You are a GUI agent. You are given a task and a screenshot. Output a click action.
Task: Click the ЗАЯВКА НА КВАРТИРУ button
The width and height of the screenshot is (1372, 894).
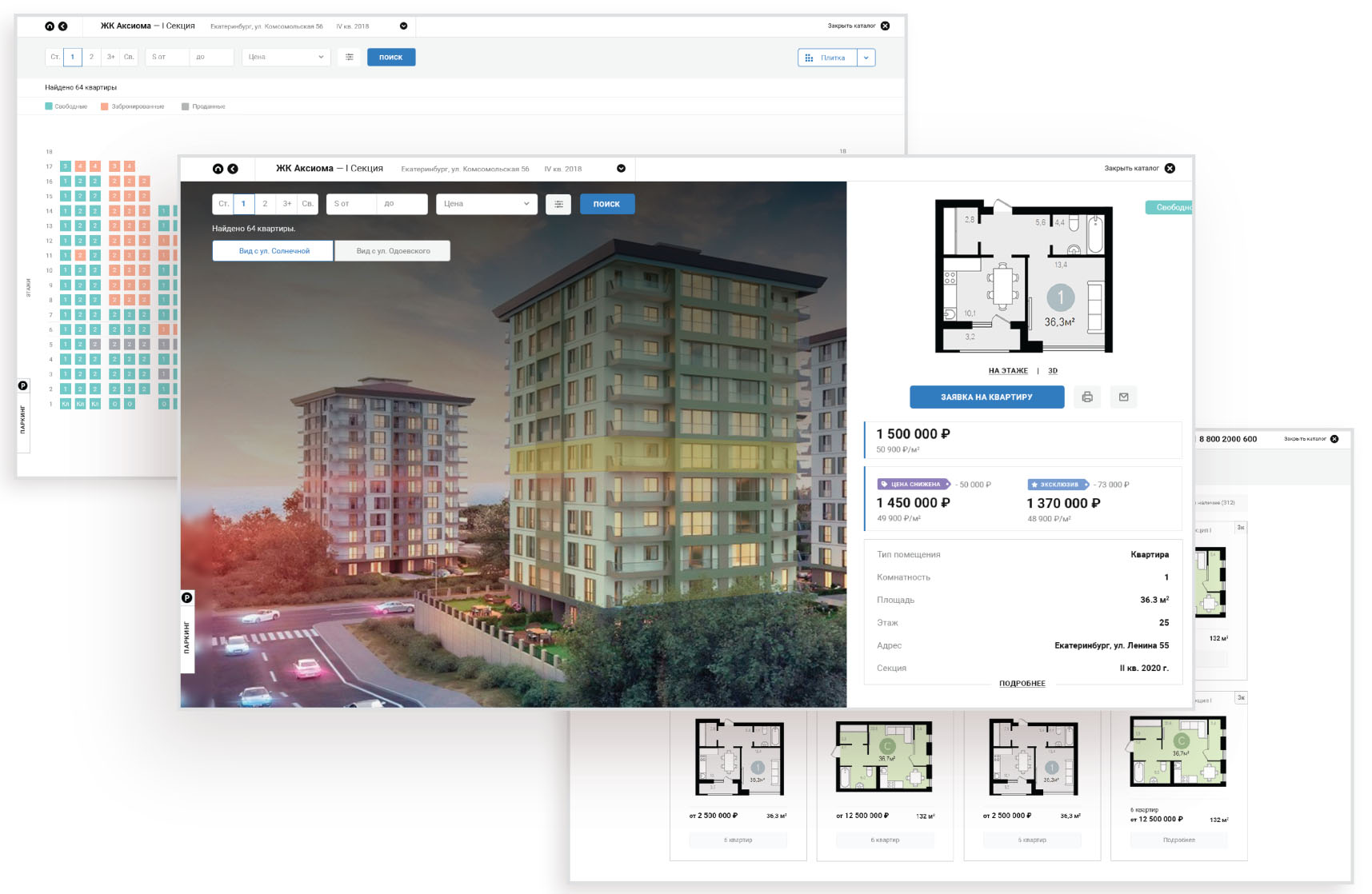pos(986,397)
